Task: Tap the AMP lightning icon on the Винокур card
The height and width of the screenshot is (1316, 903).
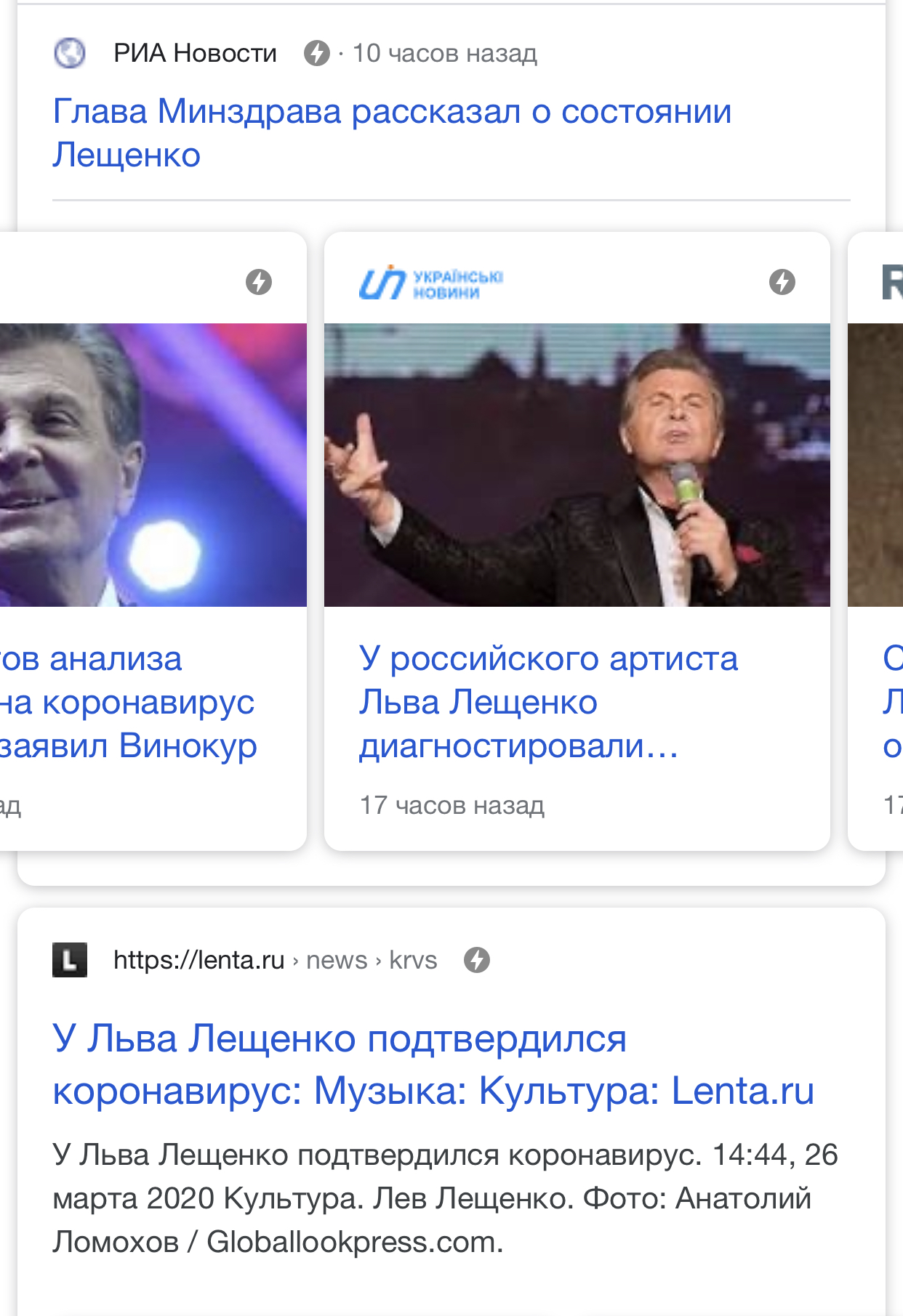Action: [x=259, y=282]
